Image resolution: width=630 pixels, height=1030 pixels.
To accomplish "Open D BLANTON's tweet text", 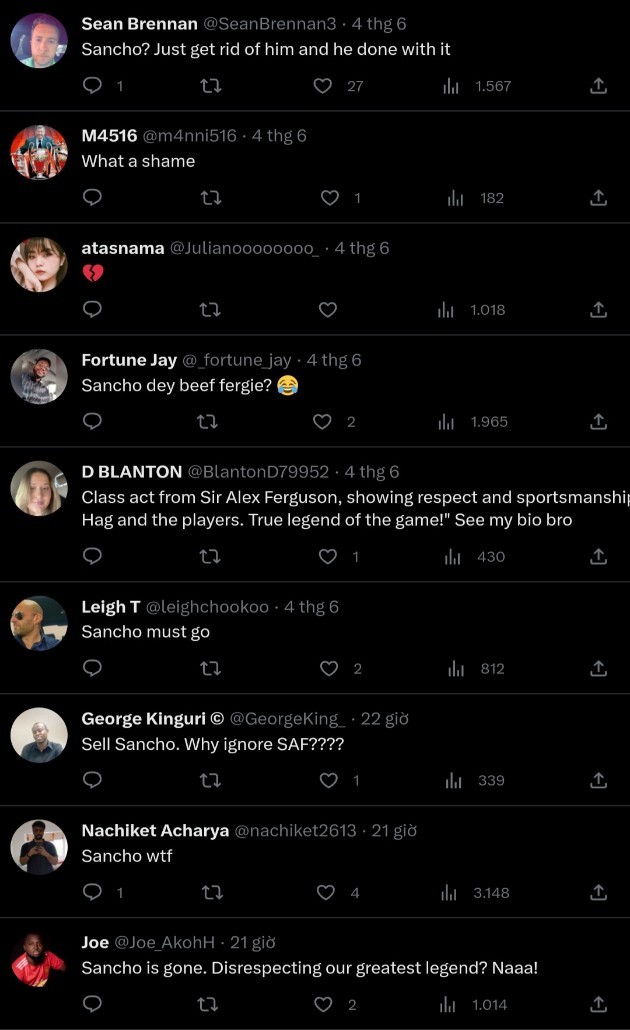I will click(x=330, y=509).
